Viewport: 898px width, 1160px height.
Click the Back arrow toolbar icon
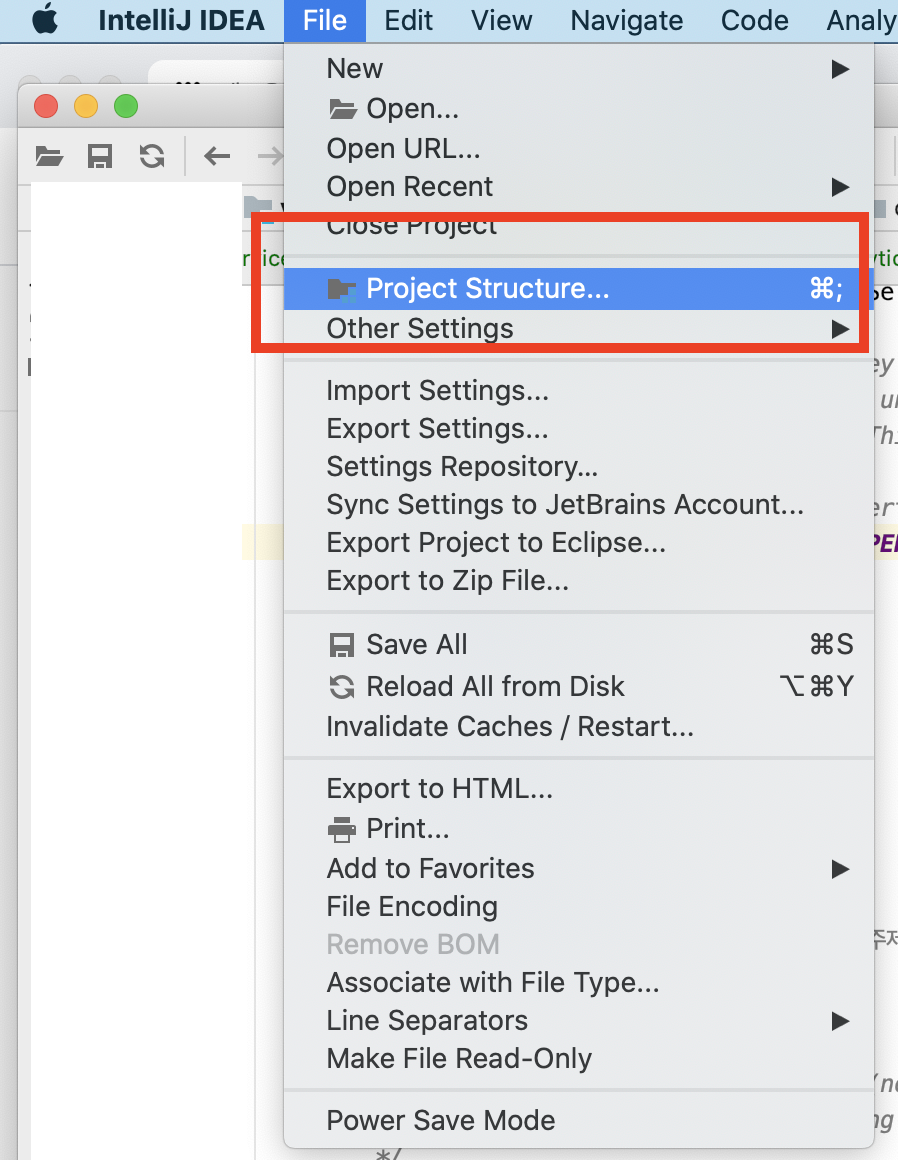217,156
